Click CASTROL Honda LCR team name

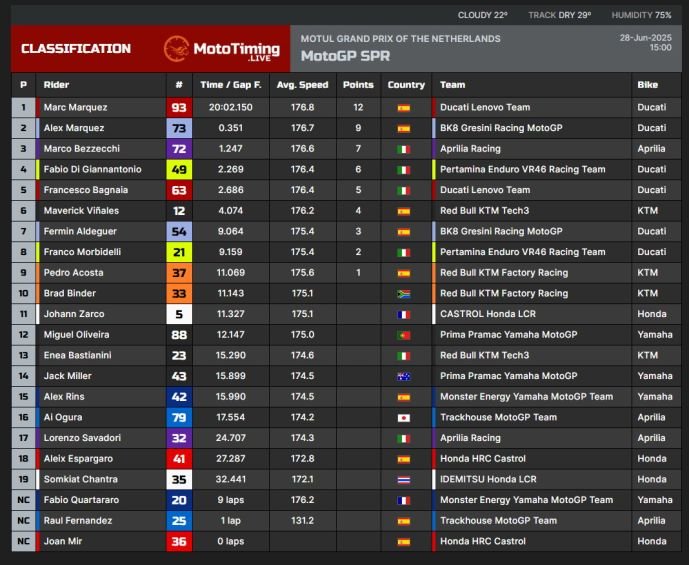point(488,314)
